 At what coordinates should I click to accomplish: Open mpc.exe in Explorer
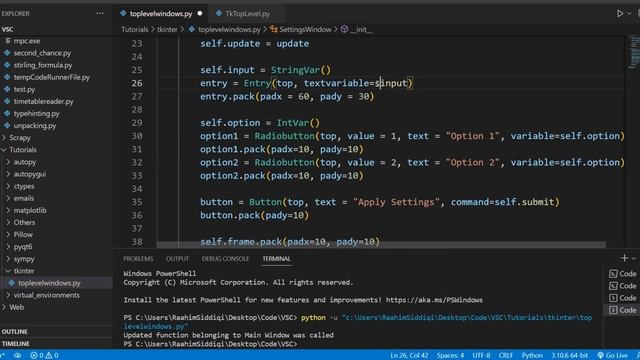click(27, 41)
